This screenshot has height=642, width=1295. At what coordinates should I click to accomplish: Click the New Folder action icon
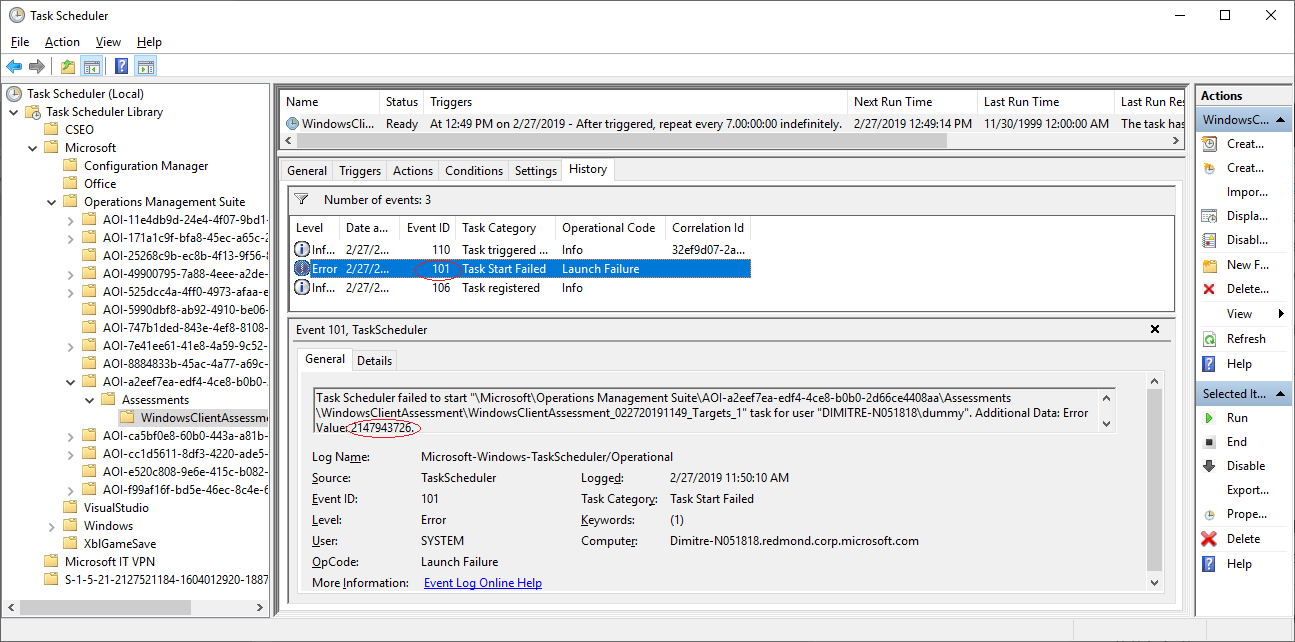1209,265
